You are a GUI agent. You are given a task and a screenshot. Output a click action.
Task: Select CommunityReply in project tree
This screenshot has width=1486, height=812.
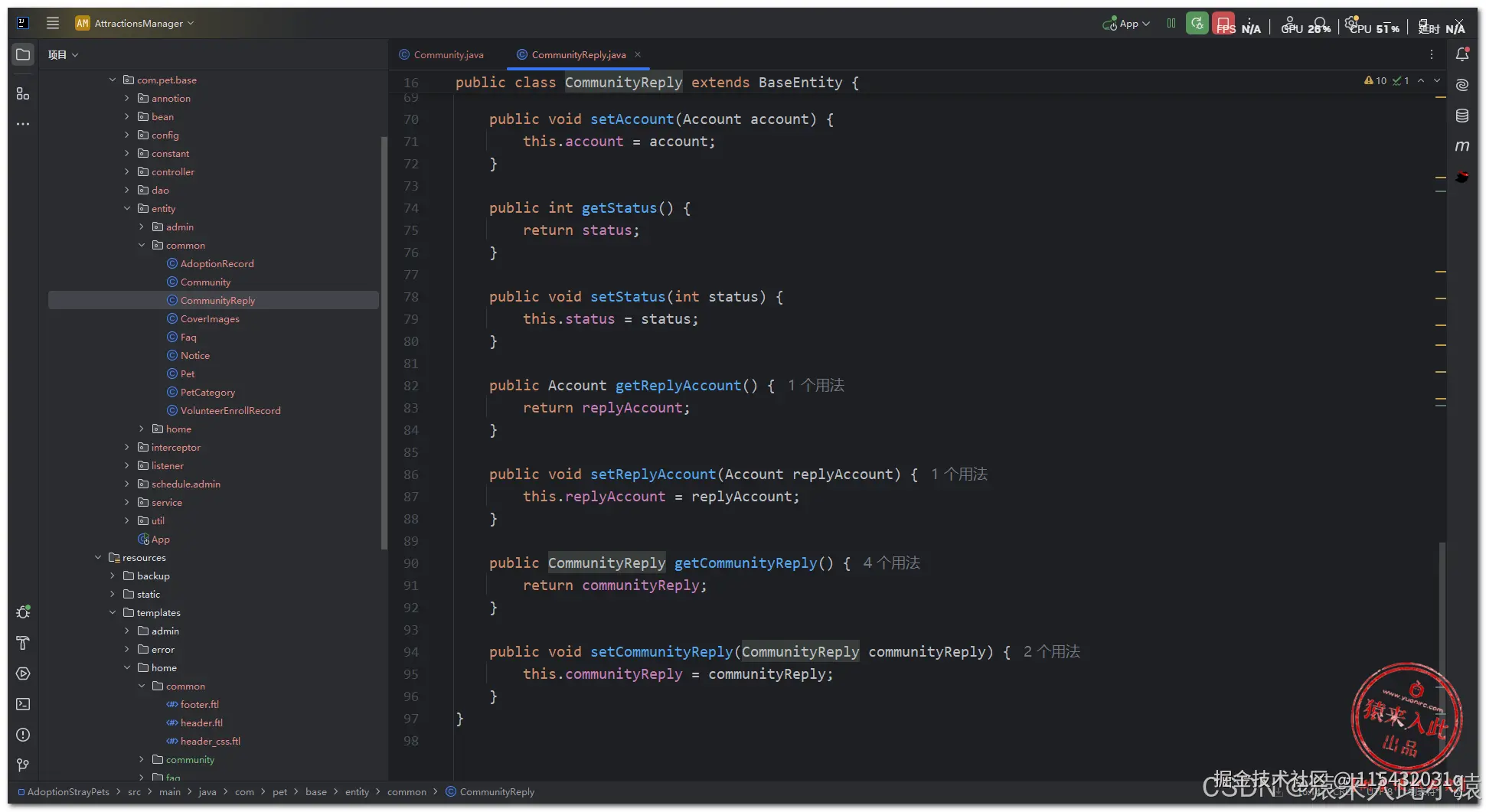pos(214,300)
